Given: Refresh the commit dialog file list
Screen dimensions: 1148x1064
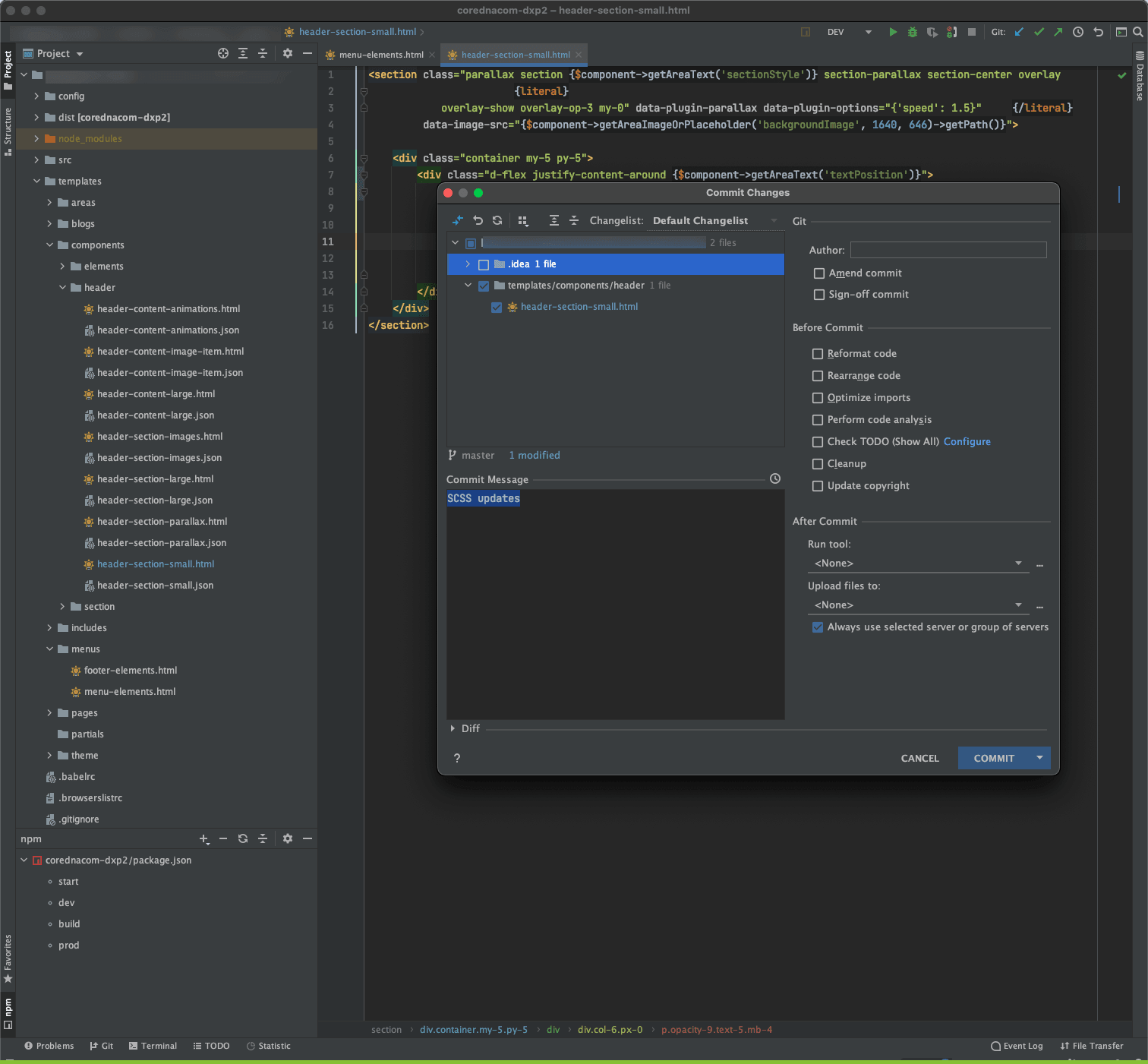Looking at the screenshot, I should pos(497,220).
